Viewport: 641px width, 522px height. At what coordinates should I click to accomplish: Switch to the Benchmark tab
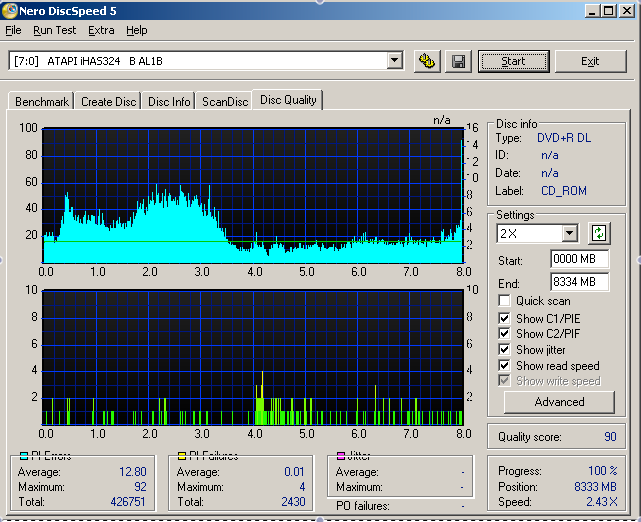(x=42, y=101)
